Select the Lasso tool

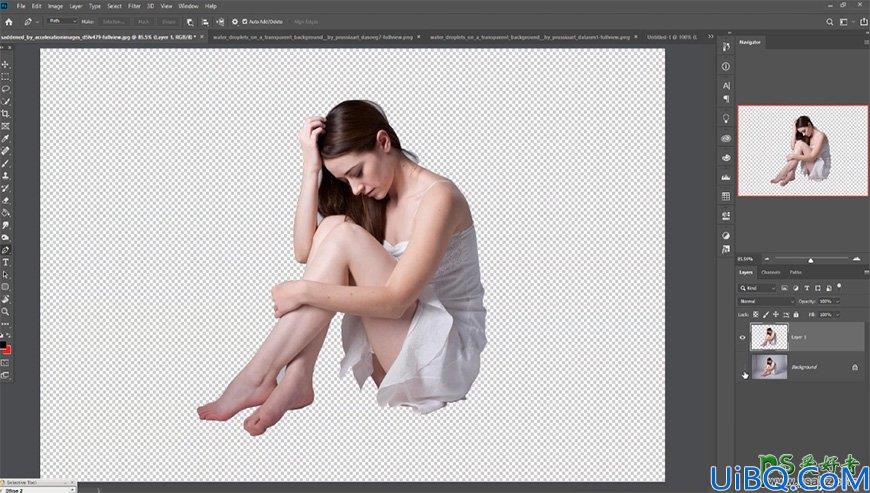(x=6, y=89)
